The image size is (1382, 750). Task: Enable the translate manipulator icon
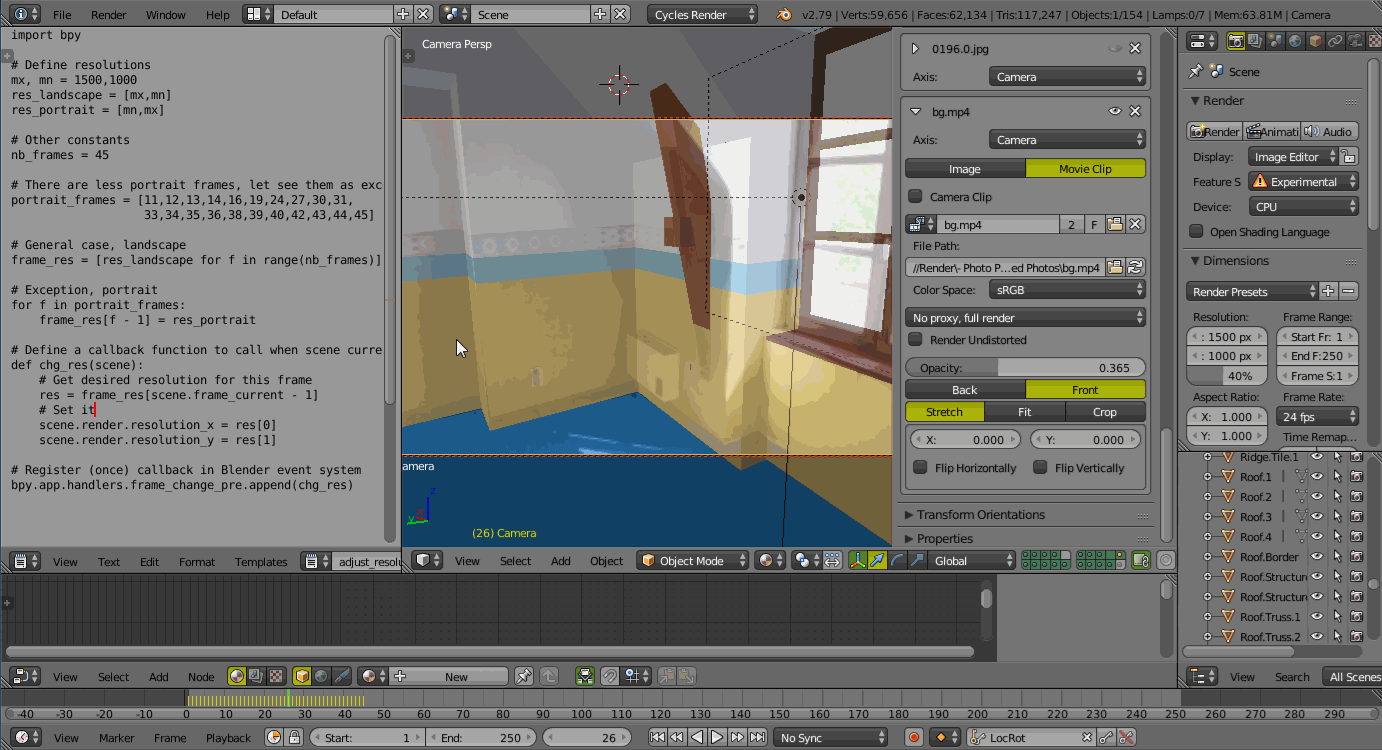click(x=878, y=560)
